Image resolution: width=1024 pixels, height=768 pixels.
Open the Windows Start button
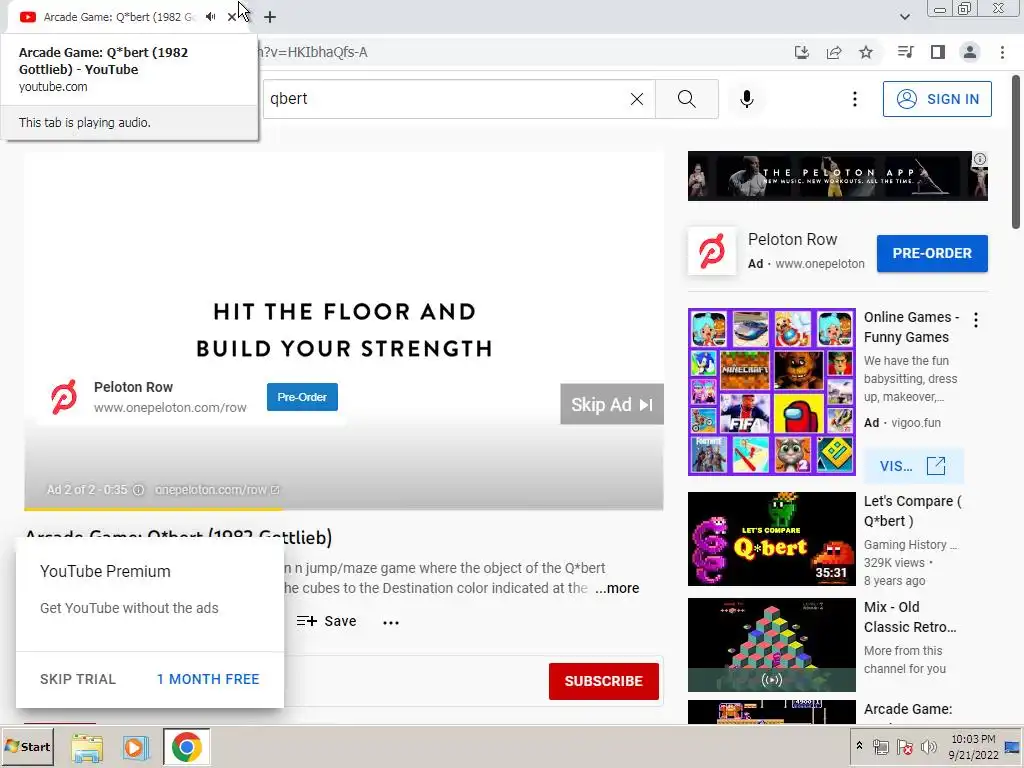tap(27, 746)
